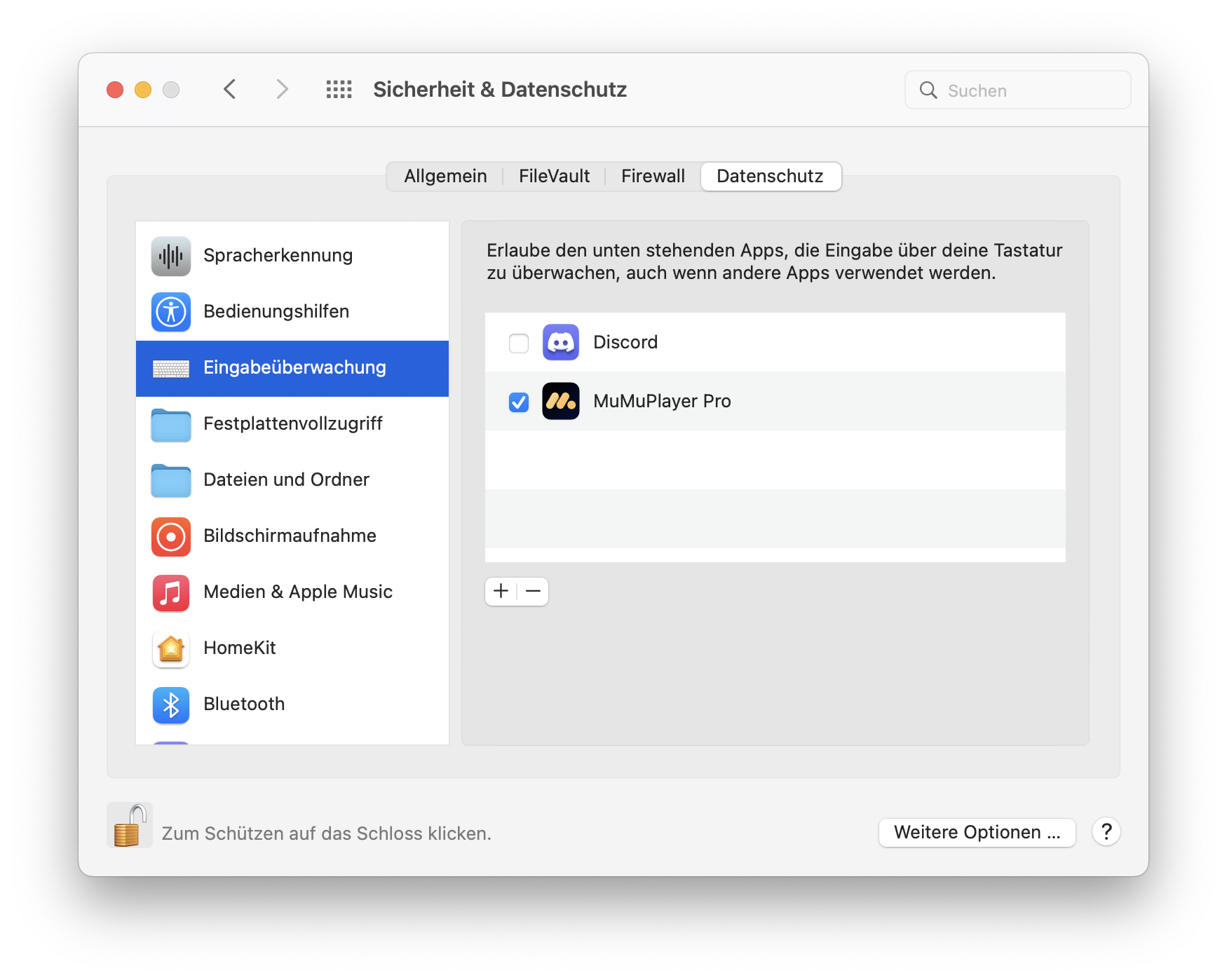Open Bildschirmaufnahme via its record icon

170,536
